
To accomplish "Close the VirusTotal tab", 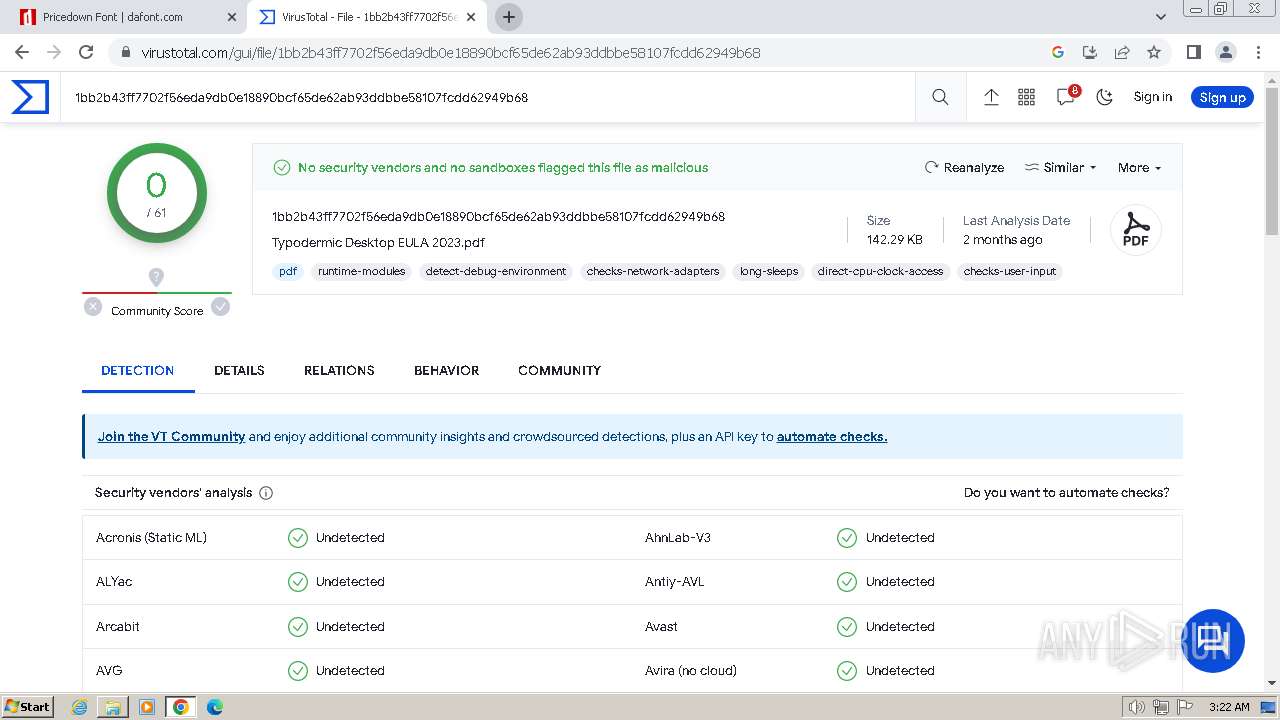I will pos(471,17).
